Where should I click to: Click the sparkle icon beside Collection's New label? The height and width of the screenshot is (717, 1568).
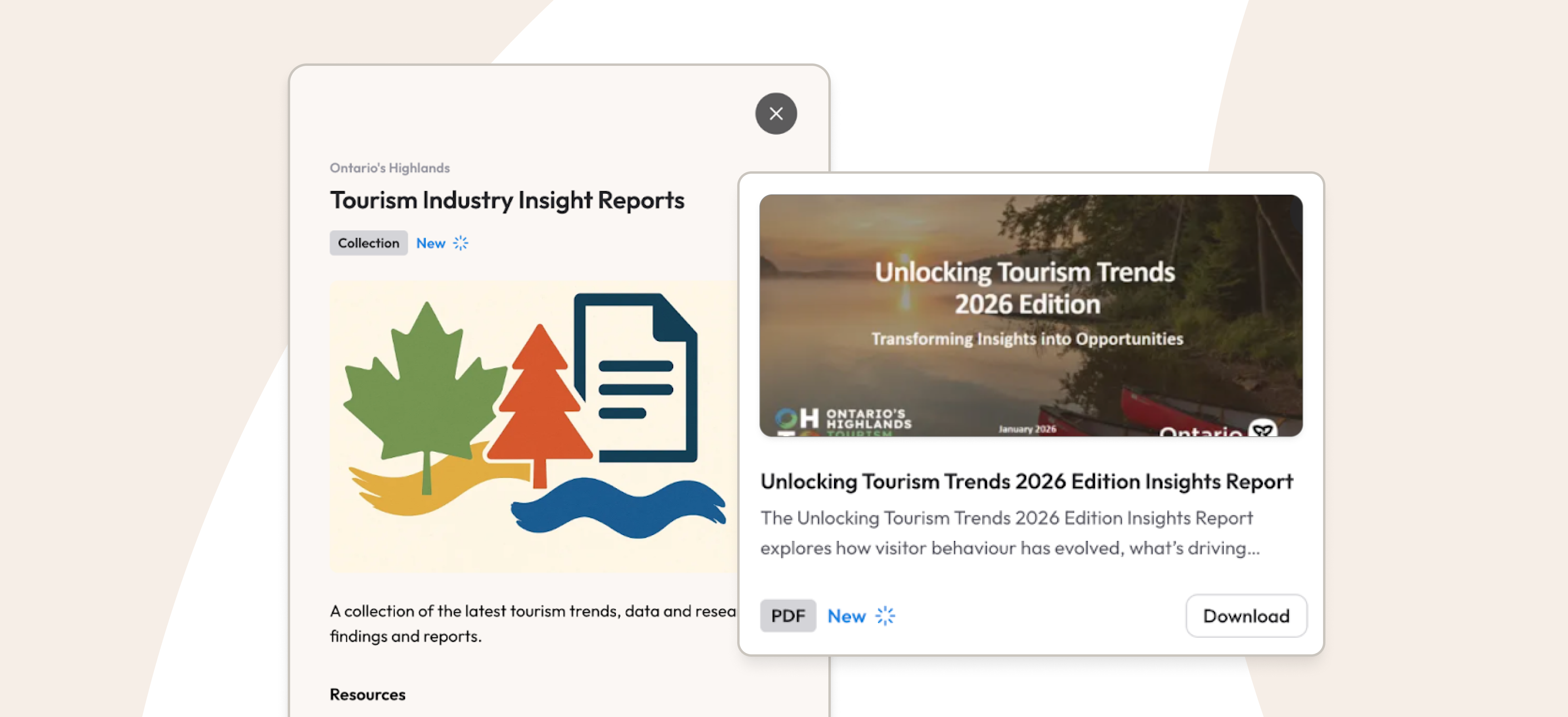pyautogui.click(x=461, y=243)
